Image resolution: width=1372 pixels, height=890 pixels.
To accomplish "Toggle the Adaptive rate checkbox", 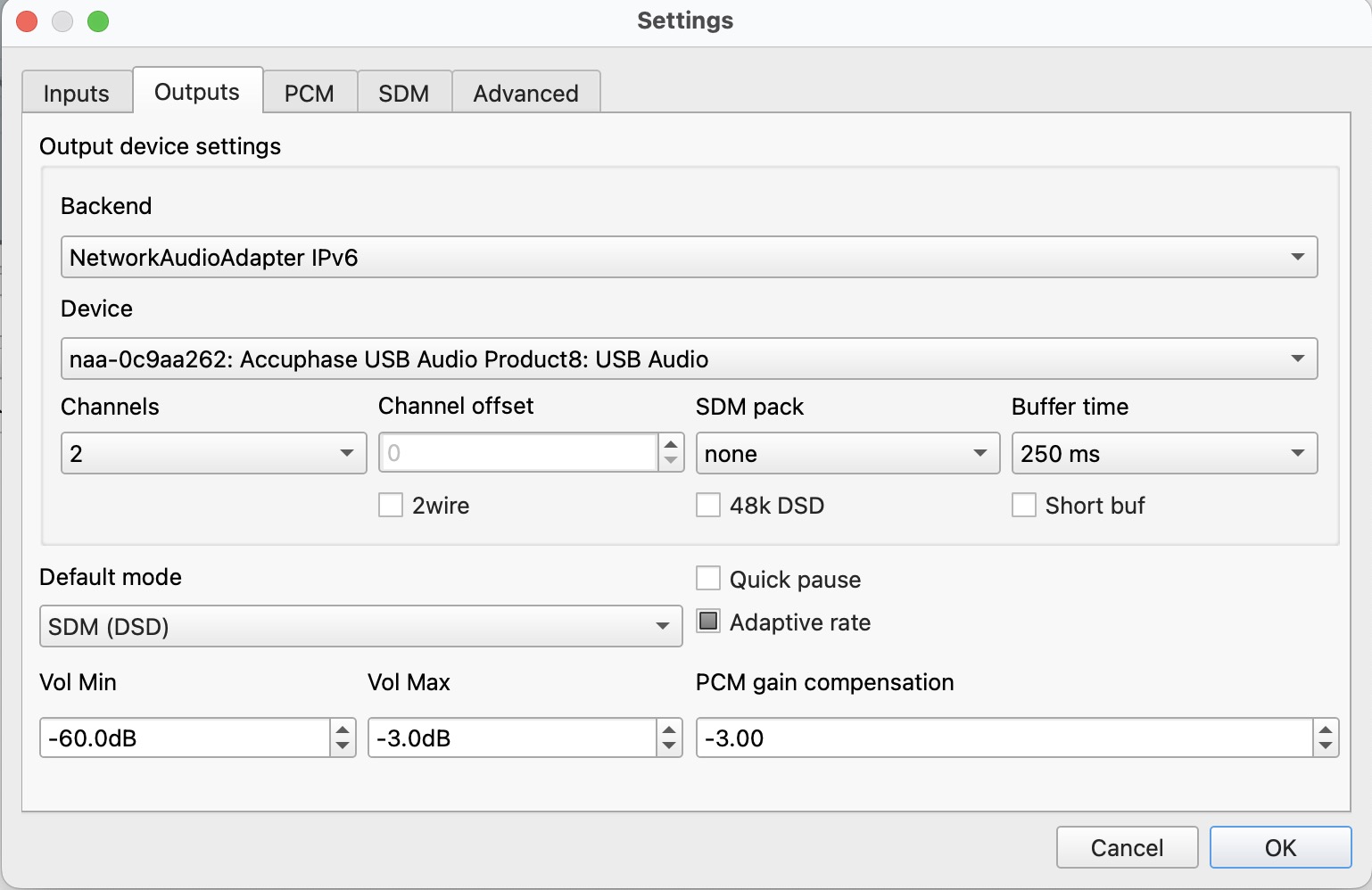I will pos(708,622).
